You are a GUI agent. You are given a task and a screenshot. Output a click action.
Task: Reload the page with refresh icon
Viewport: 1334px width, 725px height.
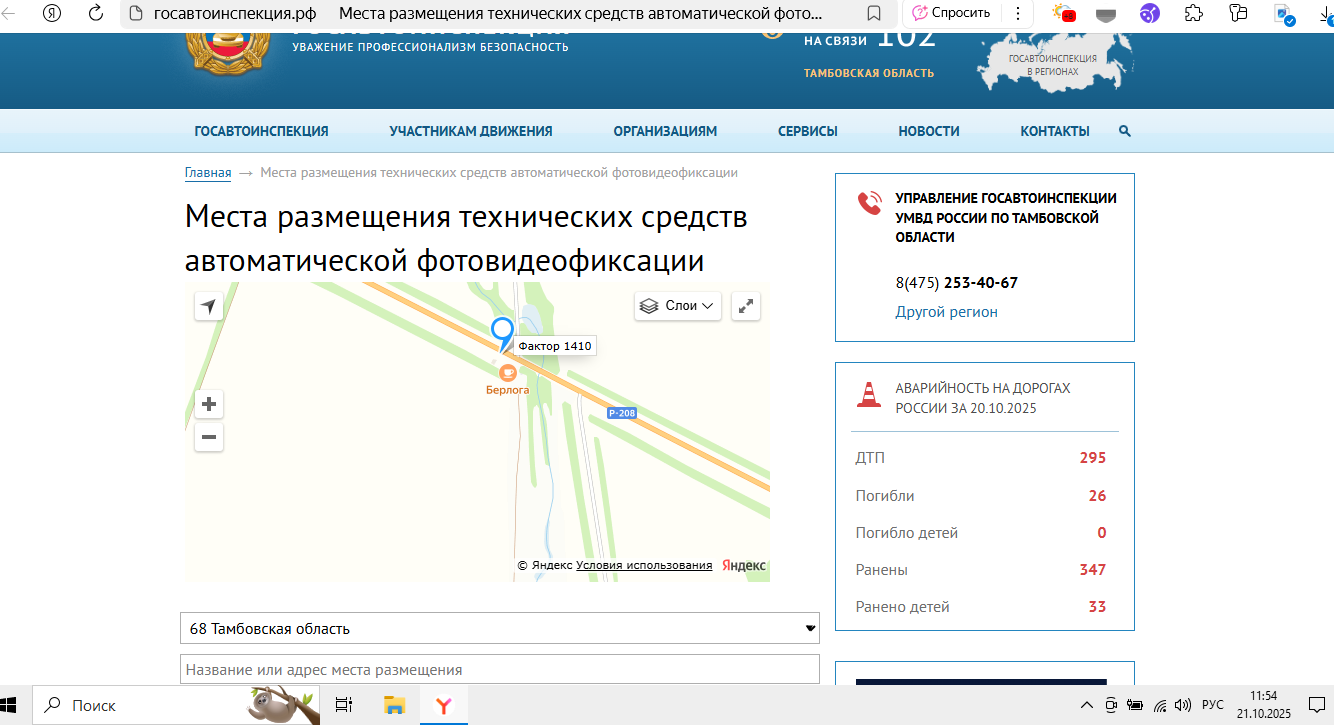click(x=96, y=14)
